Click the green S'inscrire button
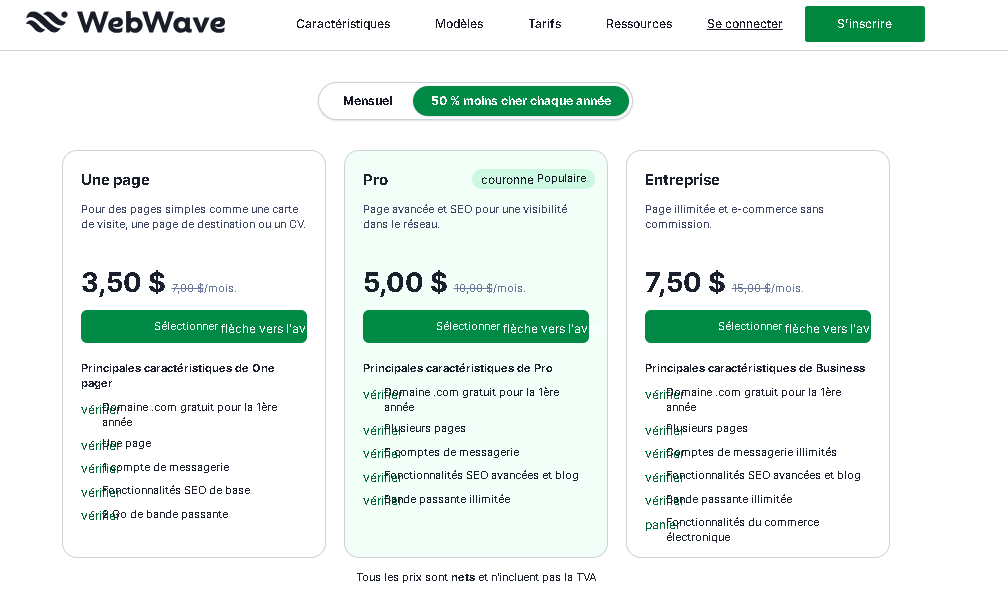The image size is (1008, 590). click(864, 23)
